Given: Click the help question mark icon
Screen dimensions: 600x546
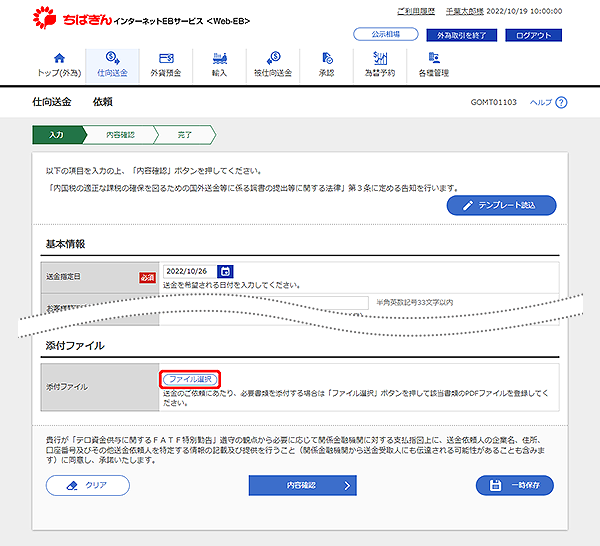Looking at the screenshot, I should click(x=561, y=102).
